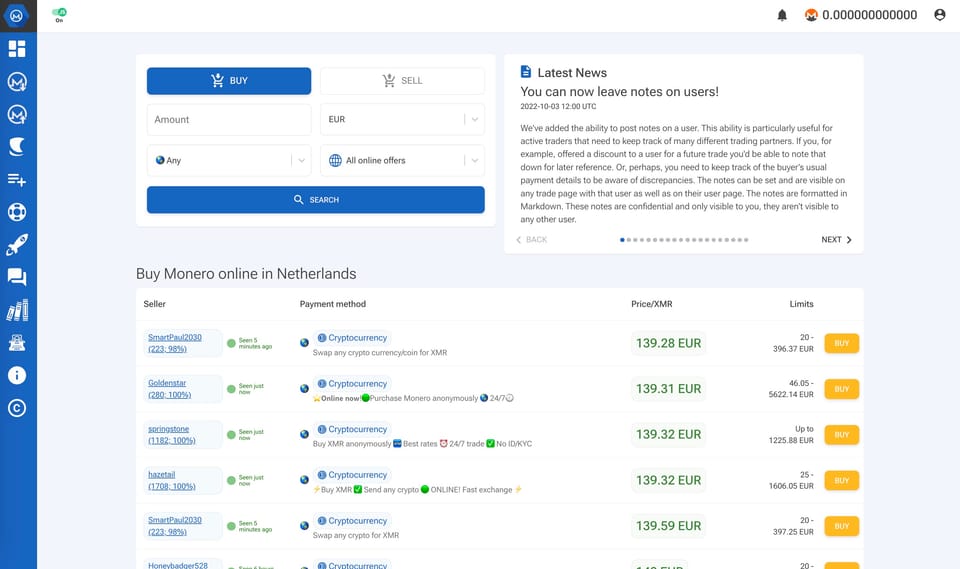Click the Monero coin balance icon
This screenshot has width=960, height=569.
(811, 15)
